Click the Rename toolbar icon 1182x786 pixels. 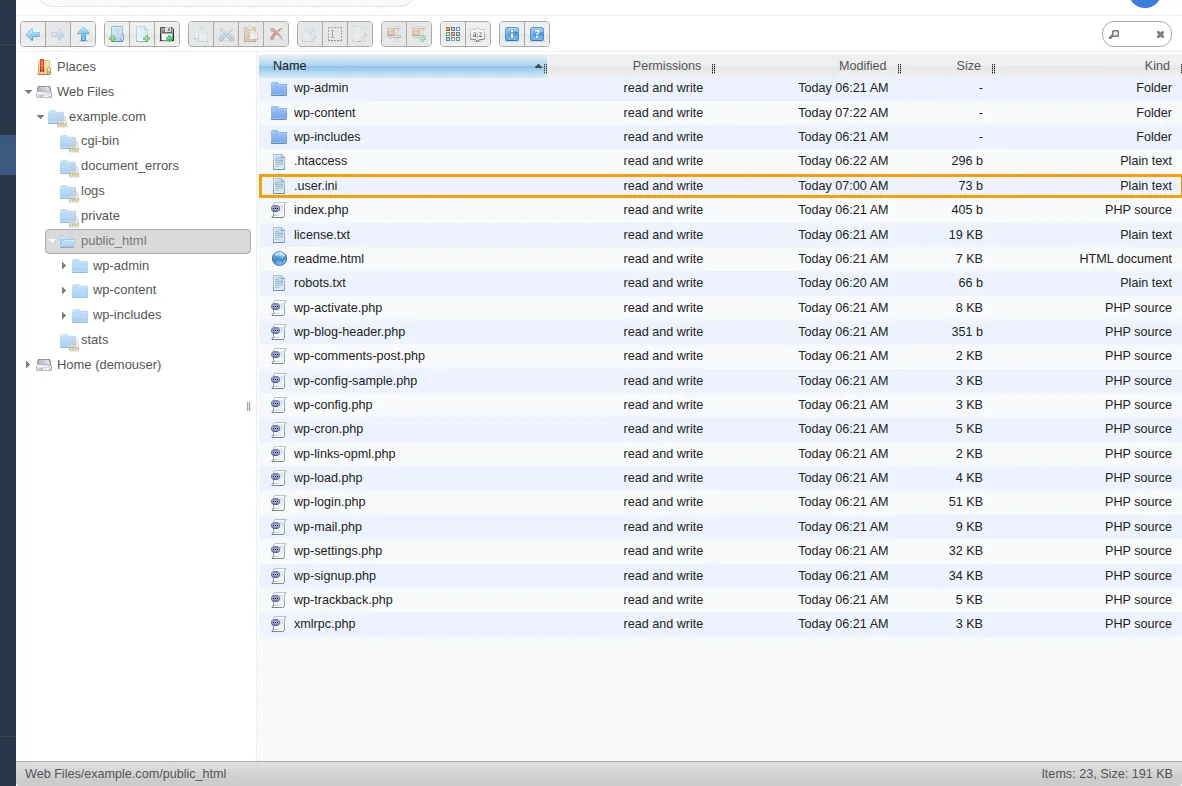coord(335,34)
